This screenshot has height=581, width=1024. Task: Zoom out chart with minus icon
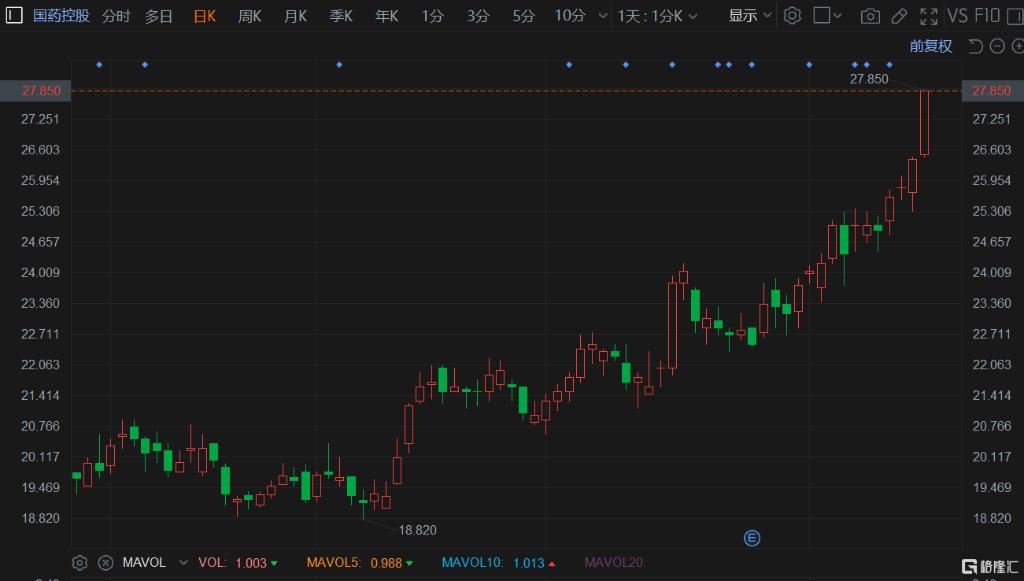pos(996,46)
